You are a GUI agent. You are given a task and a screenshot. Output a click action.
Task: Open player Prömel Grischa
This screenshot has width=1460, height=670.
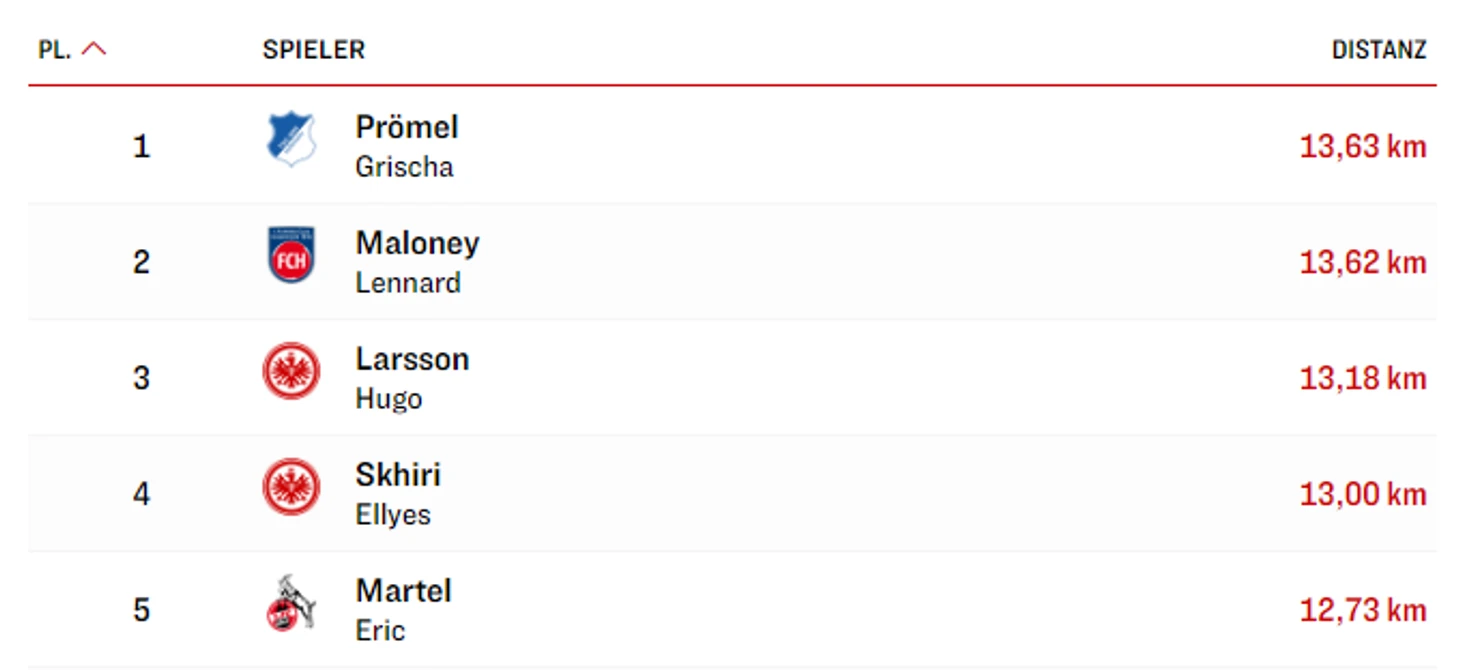click(x=407, y=146)
